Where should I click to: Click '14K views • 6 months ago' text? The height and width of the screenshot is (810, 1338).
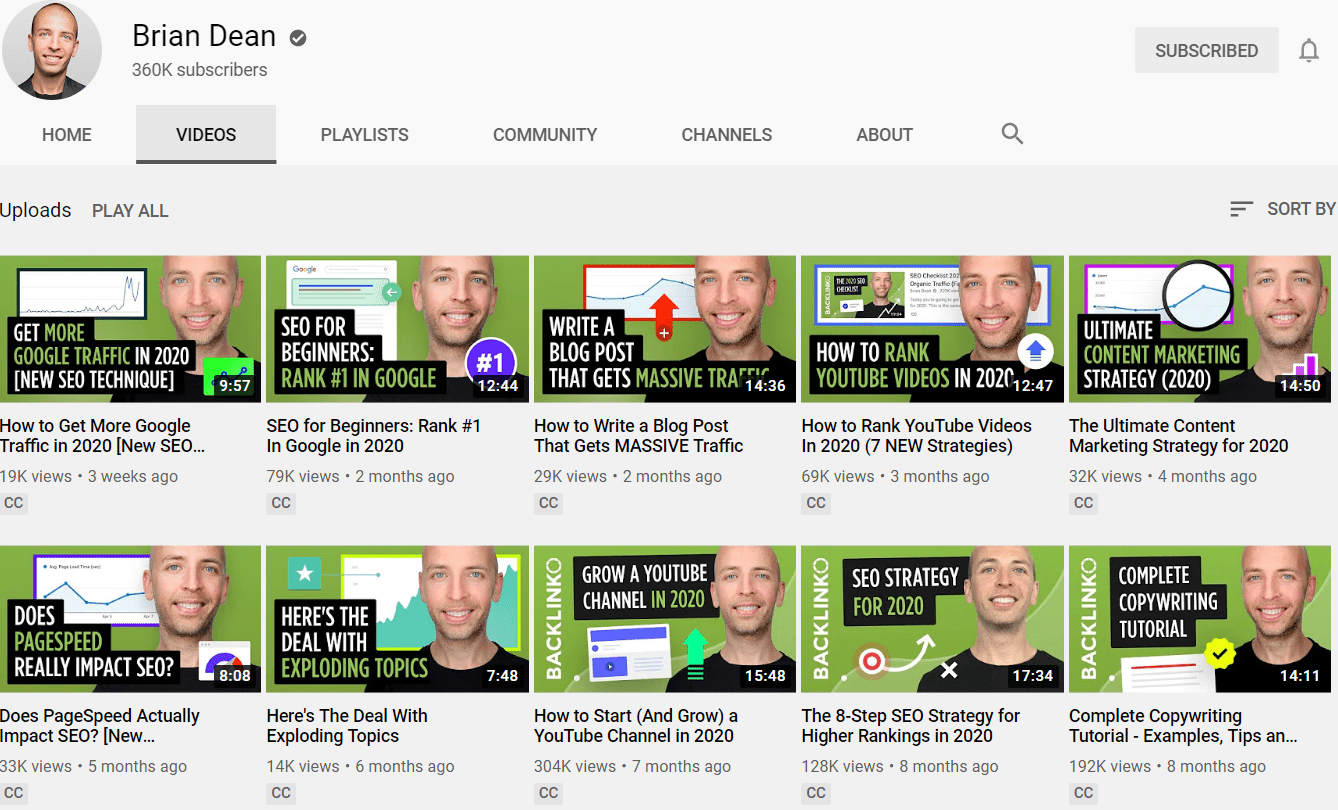coord(360,767)
